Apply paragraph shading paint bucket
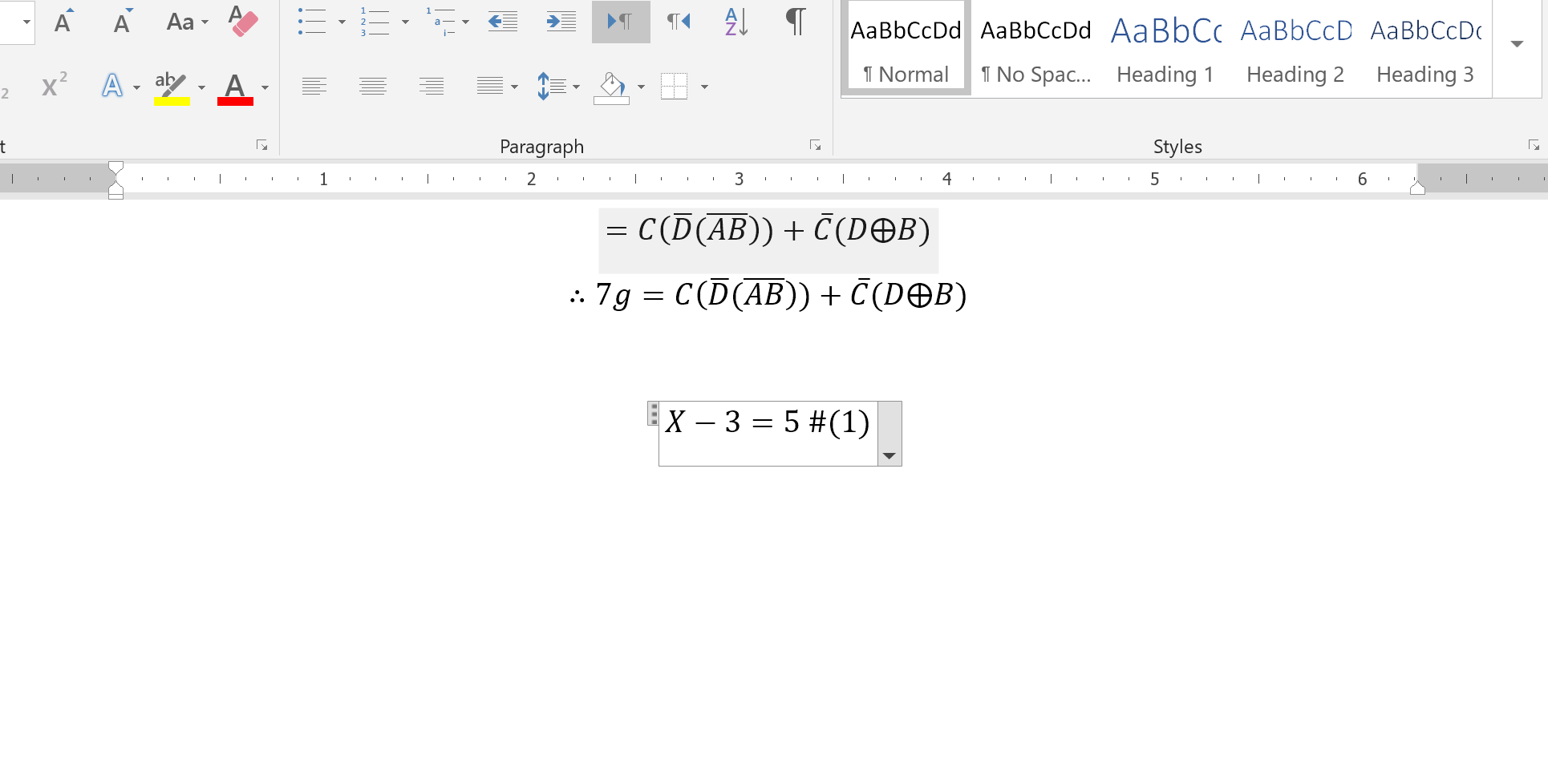This screenshot has width=1548, height=784. (x=611, y=87)
